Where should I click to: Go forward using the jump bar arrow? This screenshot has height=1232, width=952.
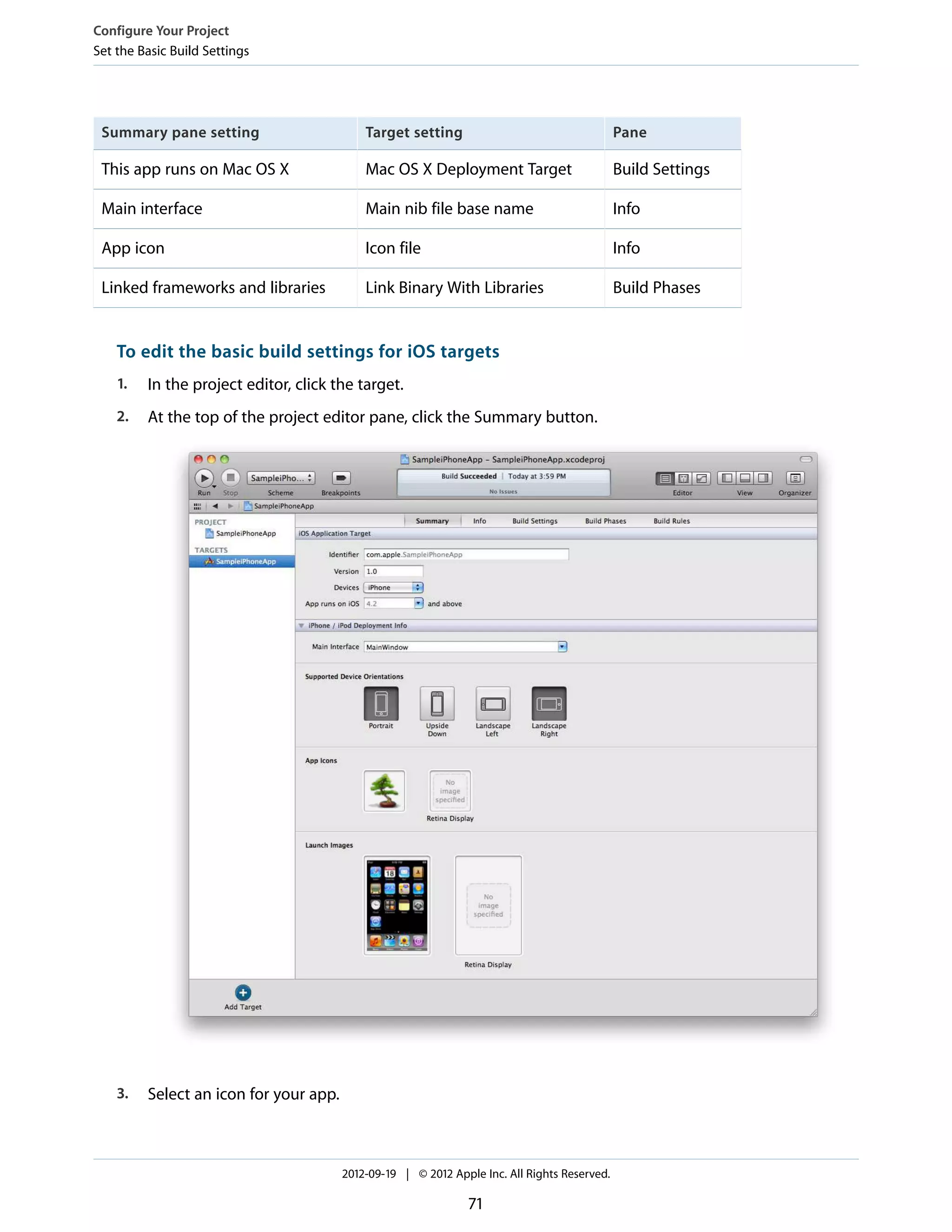pyautogui.click(x=230, y=506)
